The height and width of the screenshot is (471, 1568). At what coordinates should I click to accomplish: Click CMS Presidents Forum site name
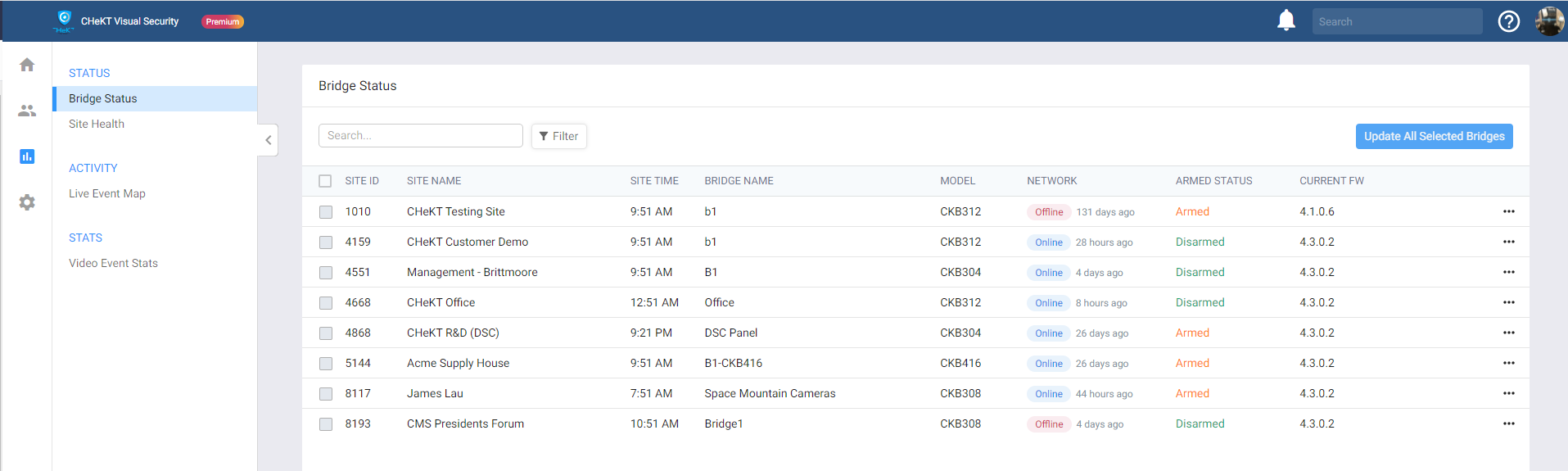[465, 423]
